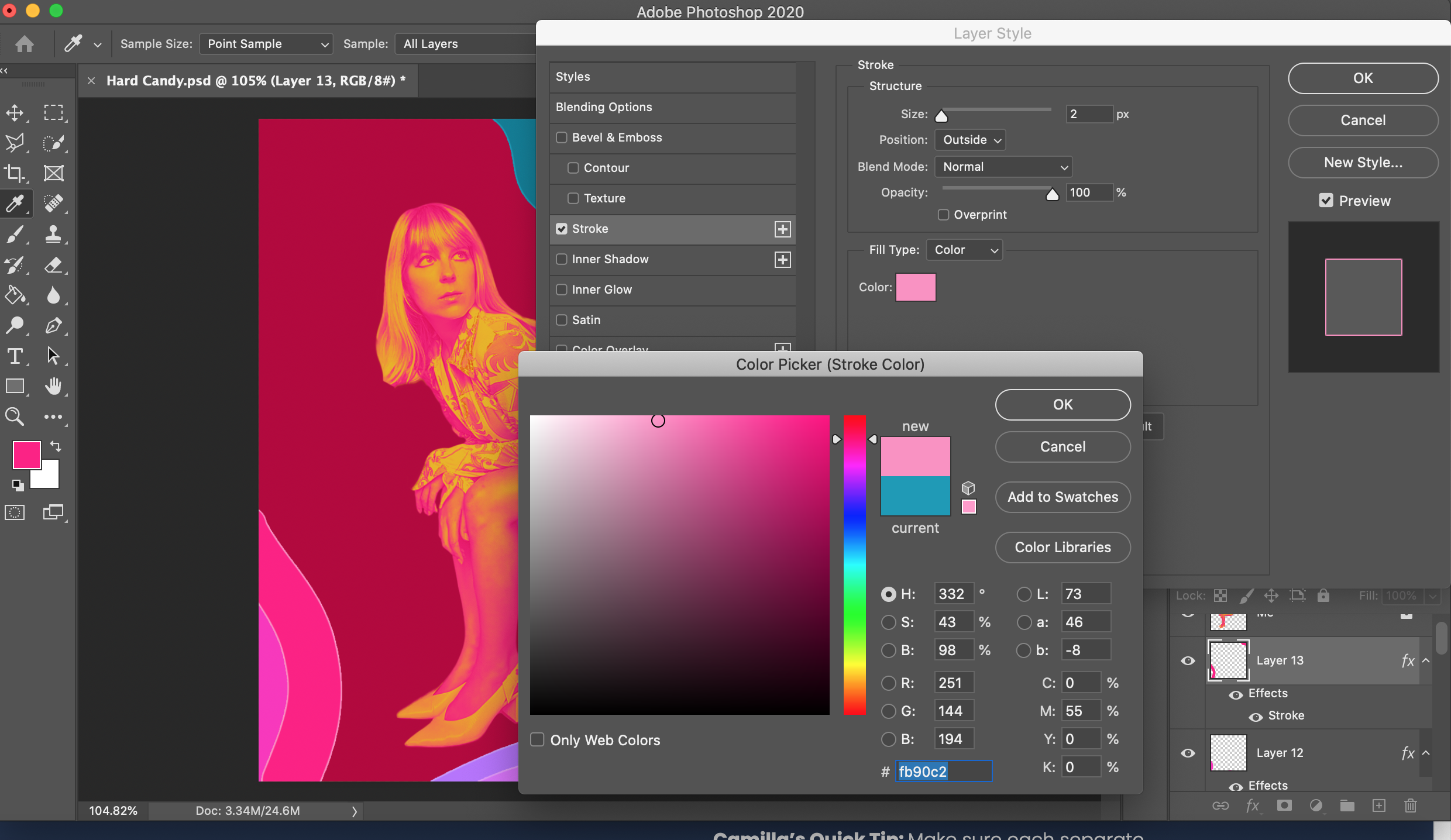Image resolution: width=1451 pixels, height=840 pixels.
Task: Select the Eraser tool
Action: pos(53,265)
